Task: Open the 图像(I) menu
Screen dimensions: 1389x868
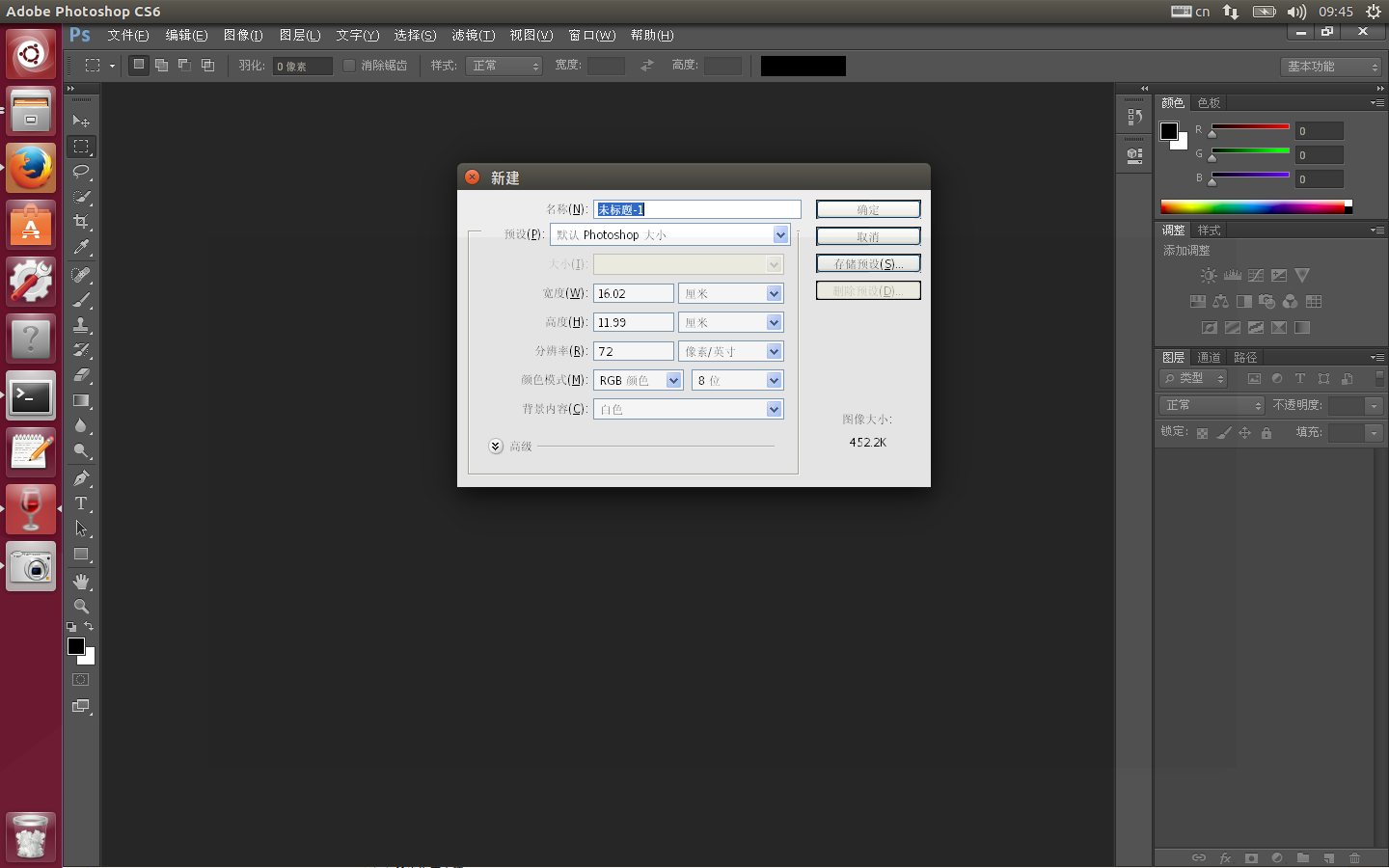Action: click(243, 35)
